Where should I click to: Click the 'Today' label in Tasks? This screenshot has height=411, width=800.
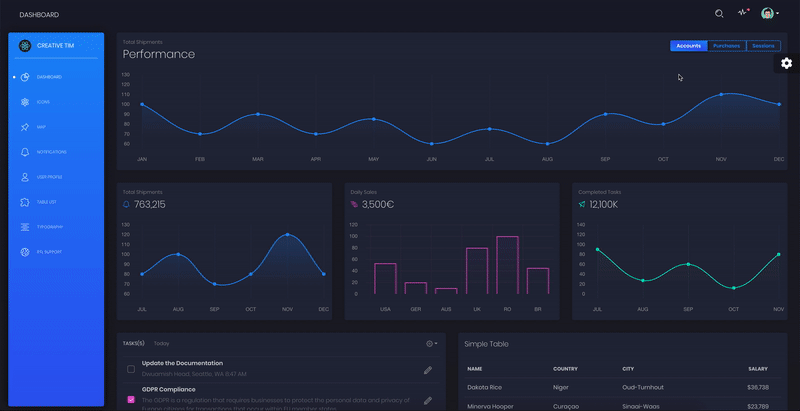[x=162, y=344]
